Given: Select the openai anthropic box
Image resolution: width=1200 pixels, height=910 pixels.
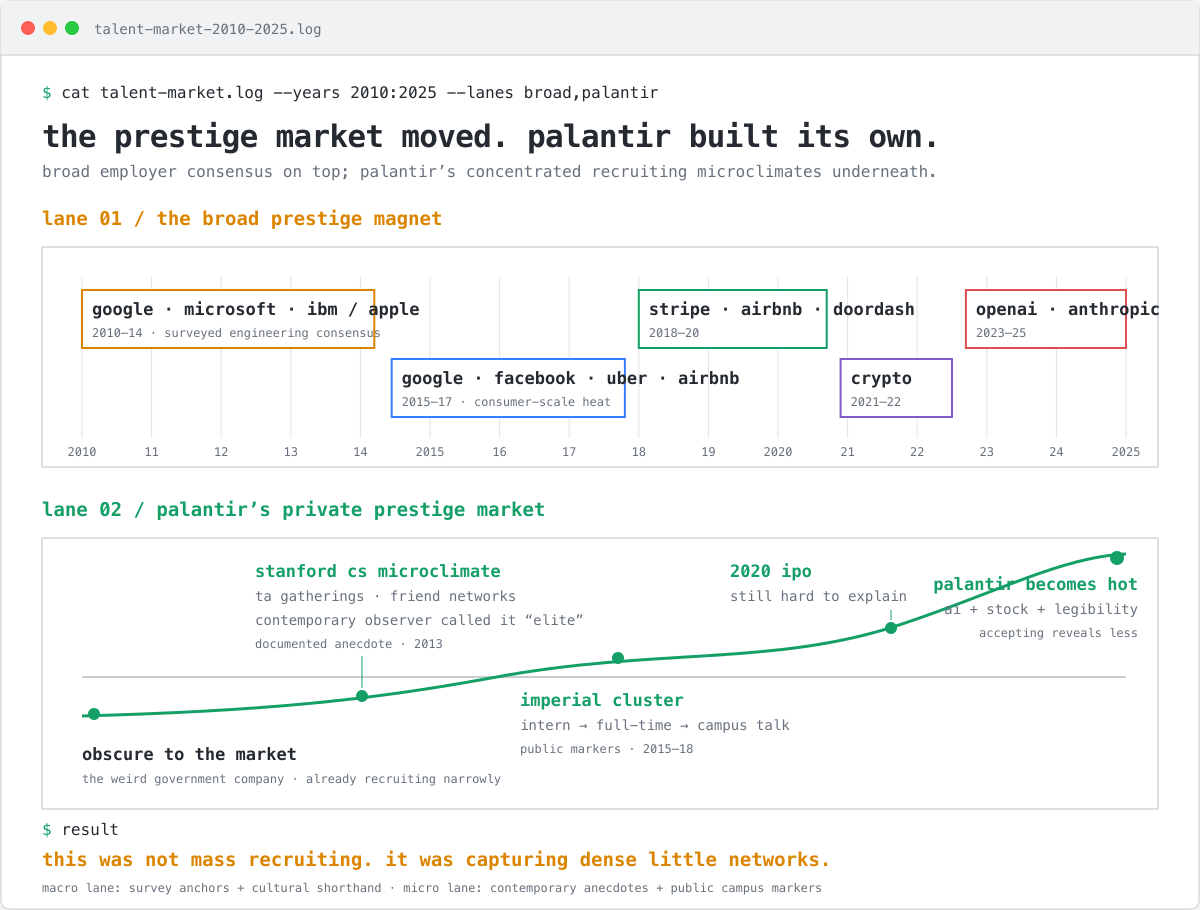Looking at the screenshot, I should click(x=1046, y=319).
